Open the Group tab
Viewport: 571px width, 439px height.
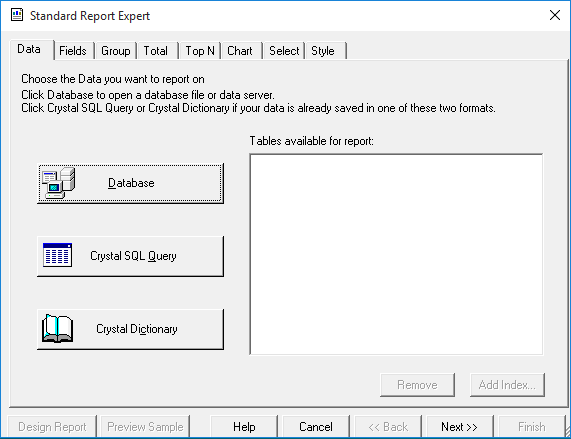tap(115, 51)
